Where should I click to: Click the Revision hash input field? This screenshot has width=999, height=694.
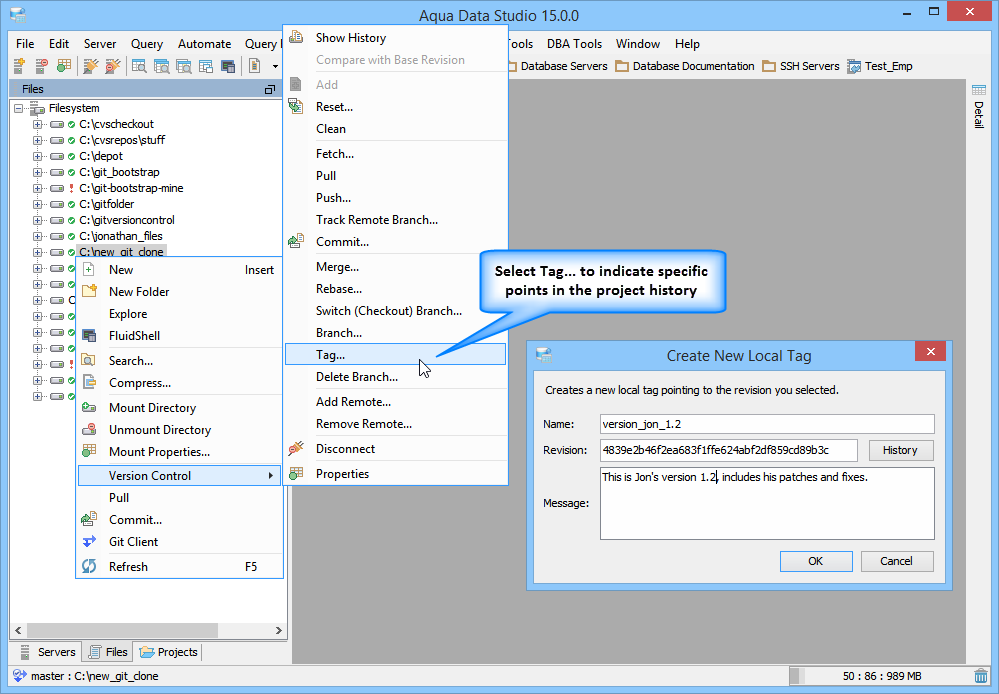728,450
